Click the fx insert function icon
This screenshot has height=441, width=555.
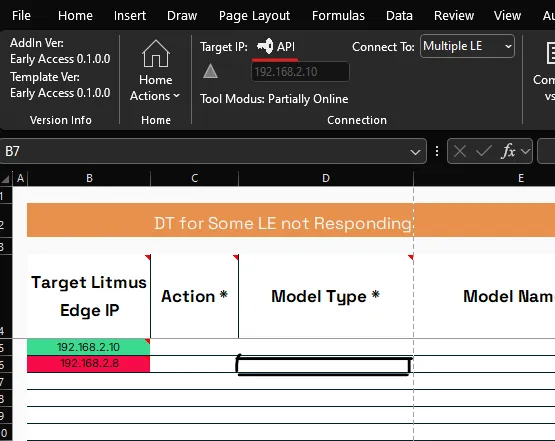coord(509,151)
